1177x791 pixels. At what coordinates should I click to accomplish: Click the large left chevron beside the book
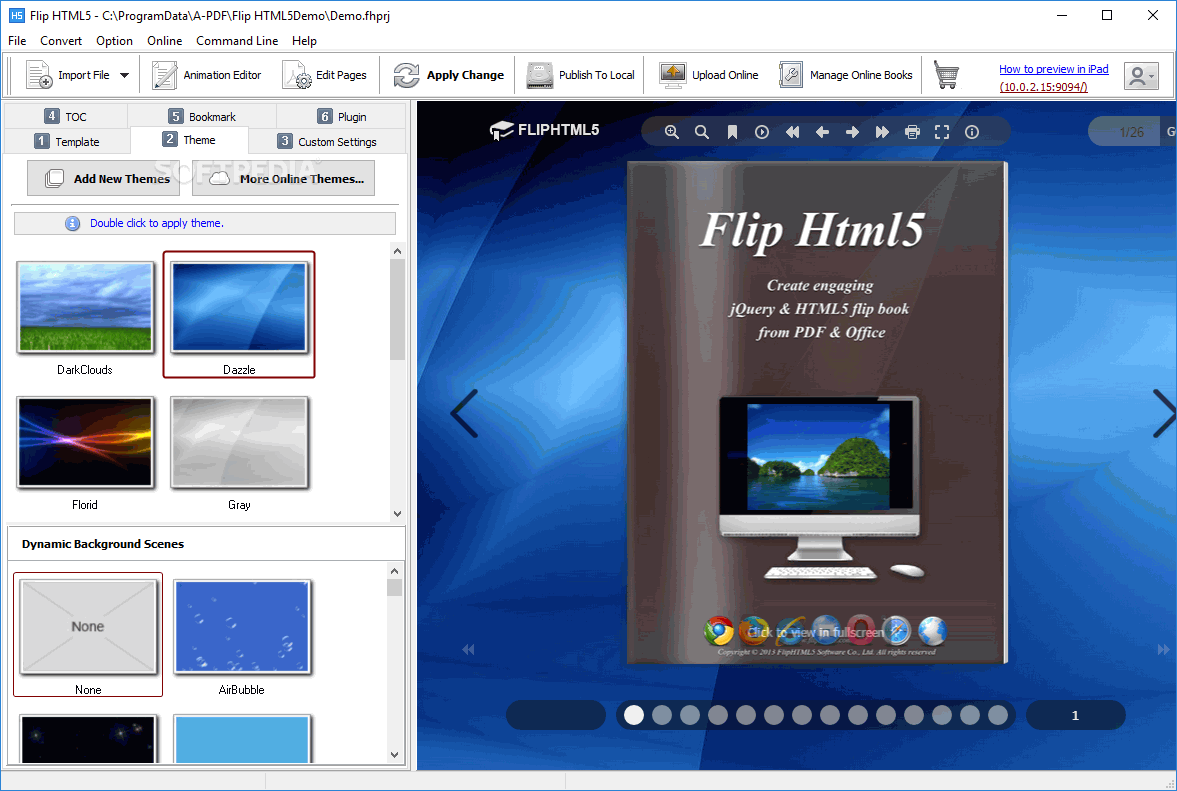point(464,414)
